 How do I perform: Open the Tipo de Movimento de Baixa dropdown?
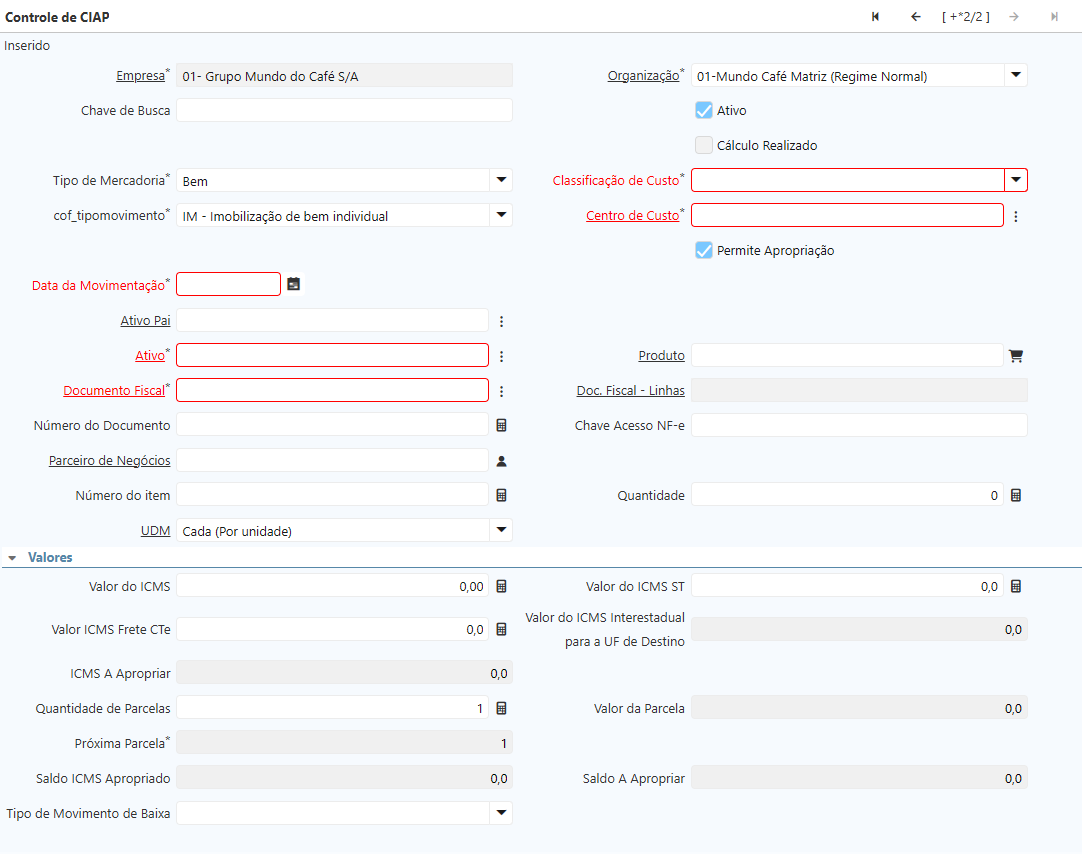pos(501,813)
